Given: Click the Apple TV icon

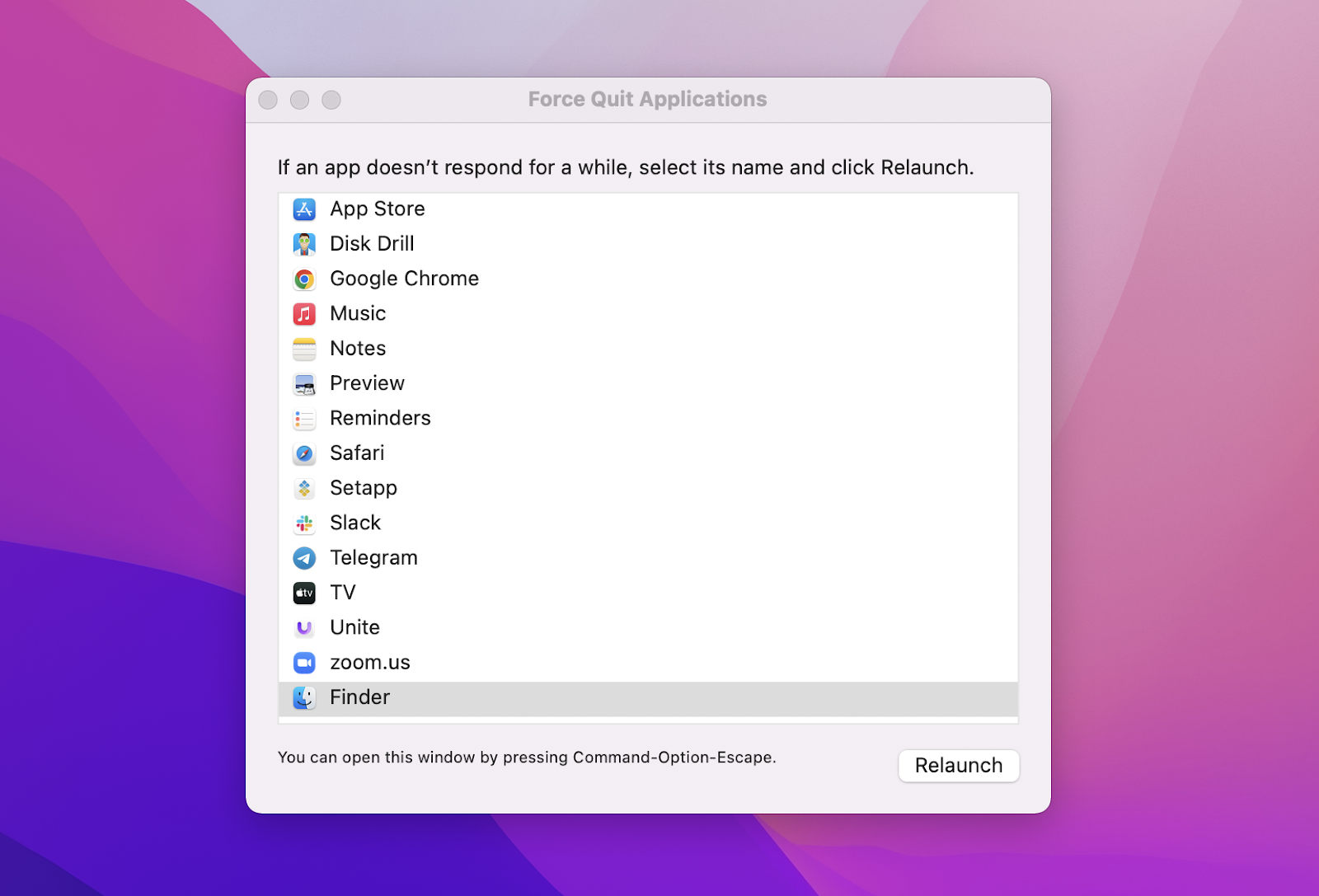Looking at the screenshot, I should 304,593.
